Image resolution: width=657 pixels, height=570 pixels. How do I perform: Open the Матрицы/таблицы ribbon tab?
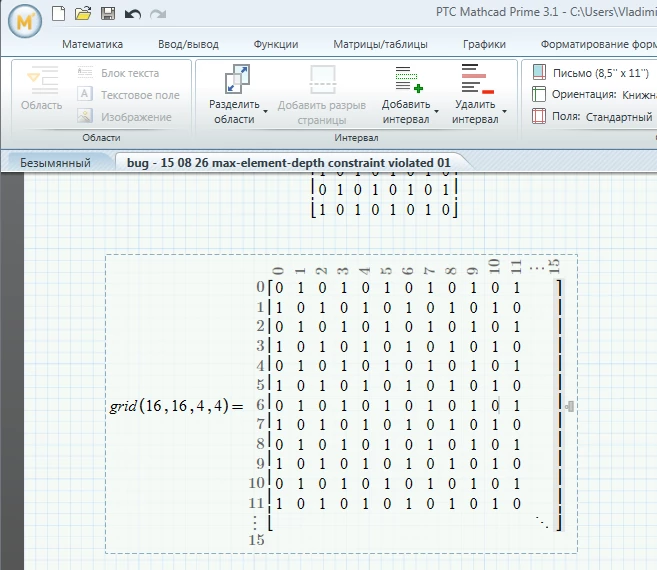[x=380, y=44]
